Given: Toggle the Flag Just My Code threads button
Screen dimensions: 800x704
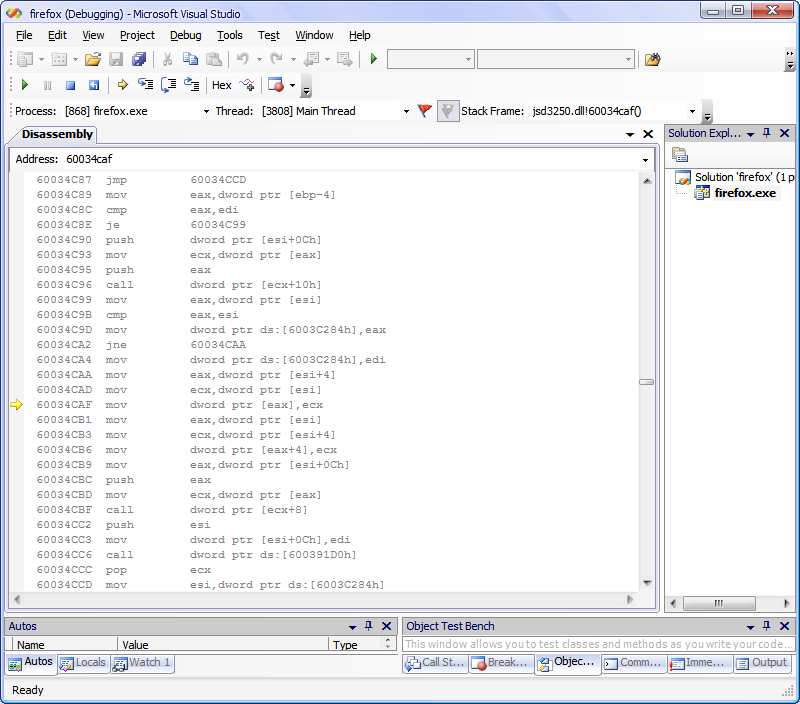Looking at the screenshot, I should point(448,111).
